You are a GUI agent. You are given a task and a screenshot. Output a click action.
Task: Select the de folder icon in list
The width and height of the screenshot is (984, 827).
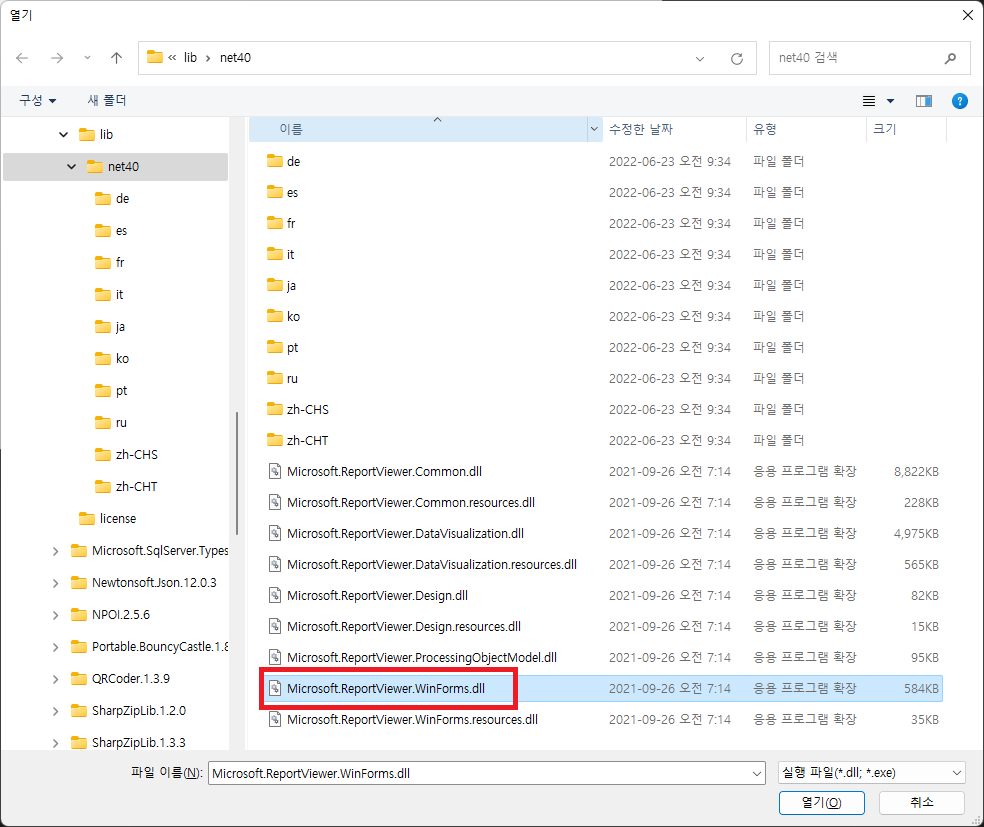(x=274, y=161)
